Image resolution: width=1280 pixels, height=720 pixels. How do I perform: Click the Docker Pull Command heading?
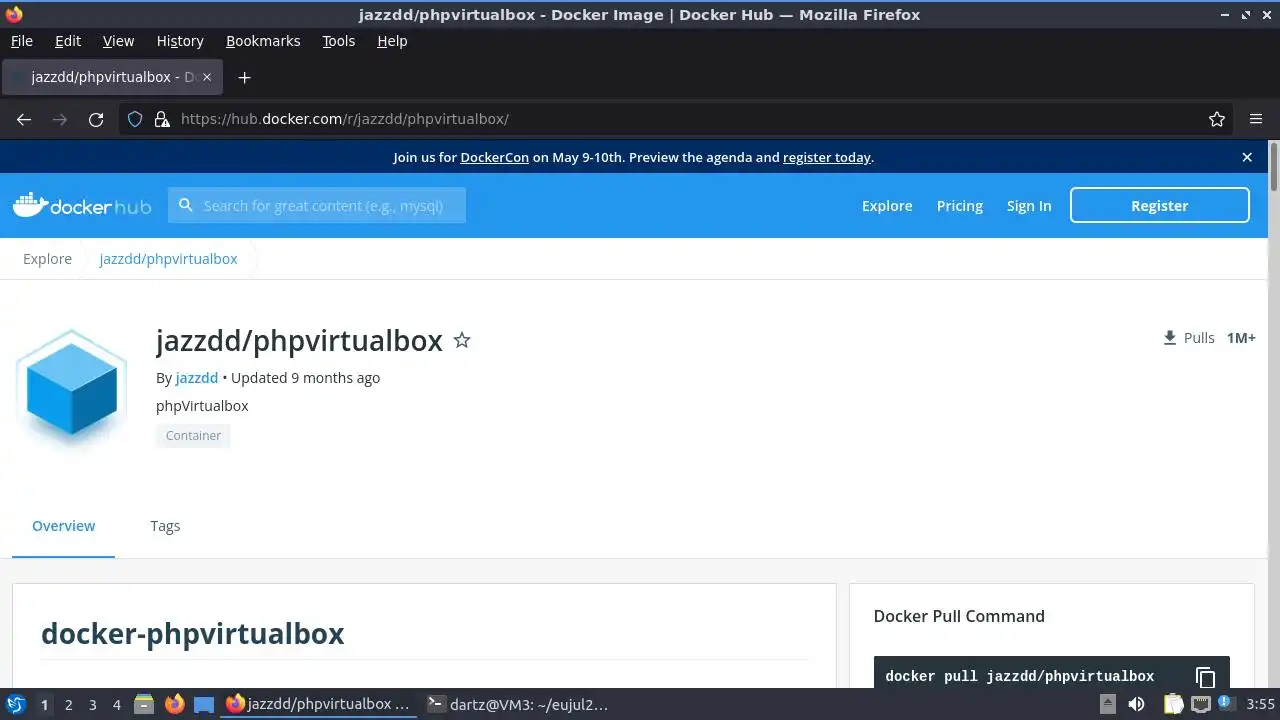coord(959,616)
